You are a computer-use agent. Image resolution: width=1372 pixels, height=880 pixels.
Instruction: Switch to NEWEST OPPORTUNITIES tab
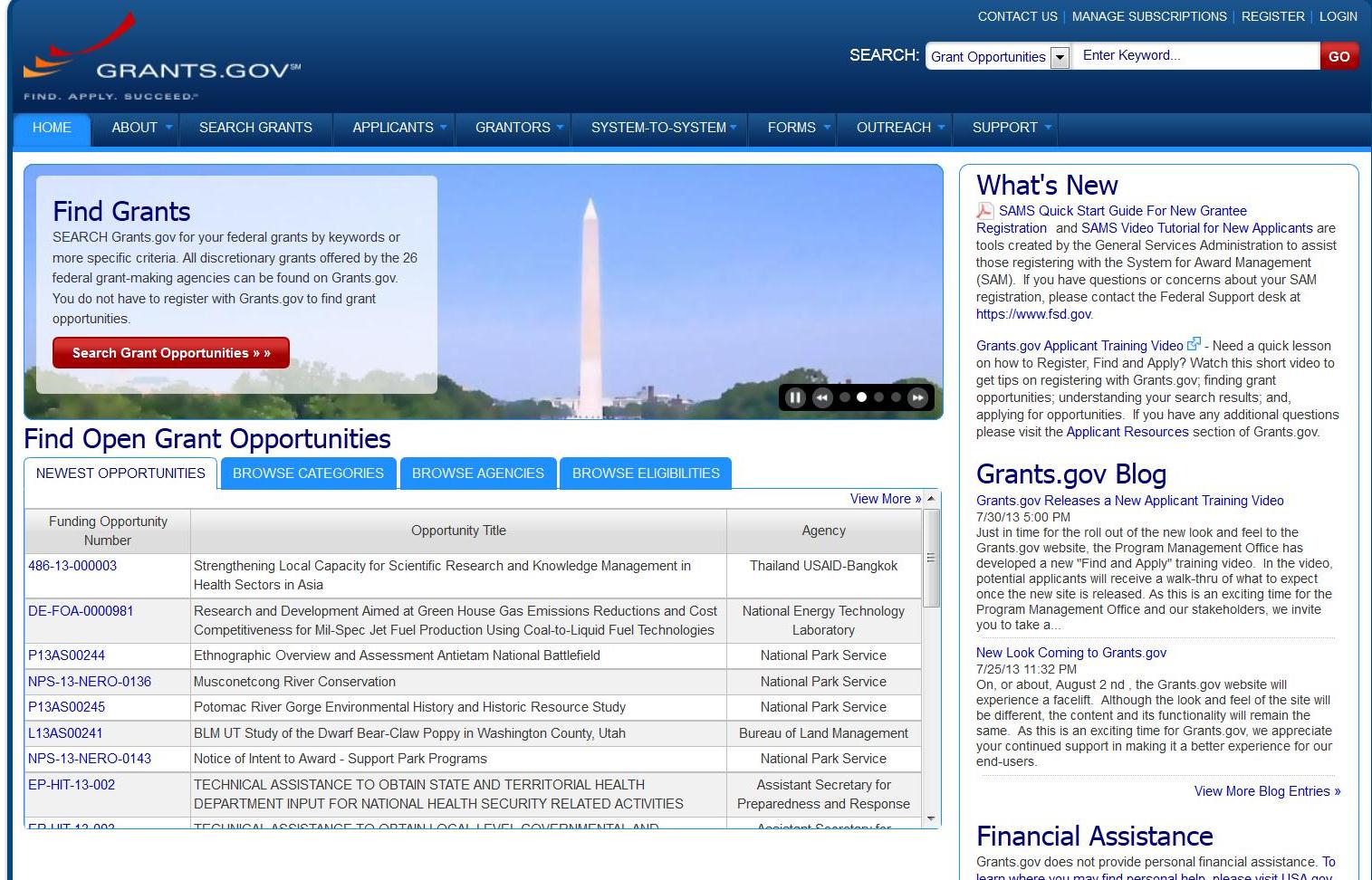pos(120,473)
